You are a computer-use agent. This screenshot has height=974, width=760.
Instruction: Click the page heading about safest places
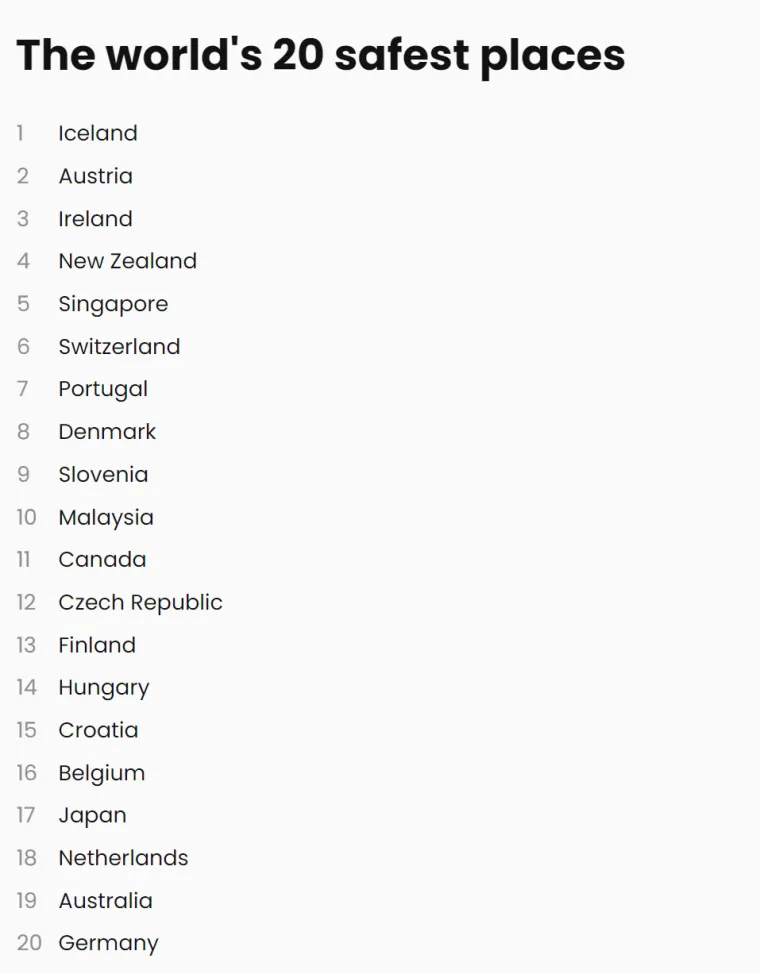320,55
